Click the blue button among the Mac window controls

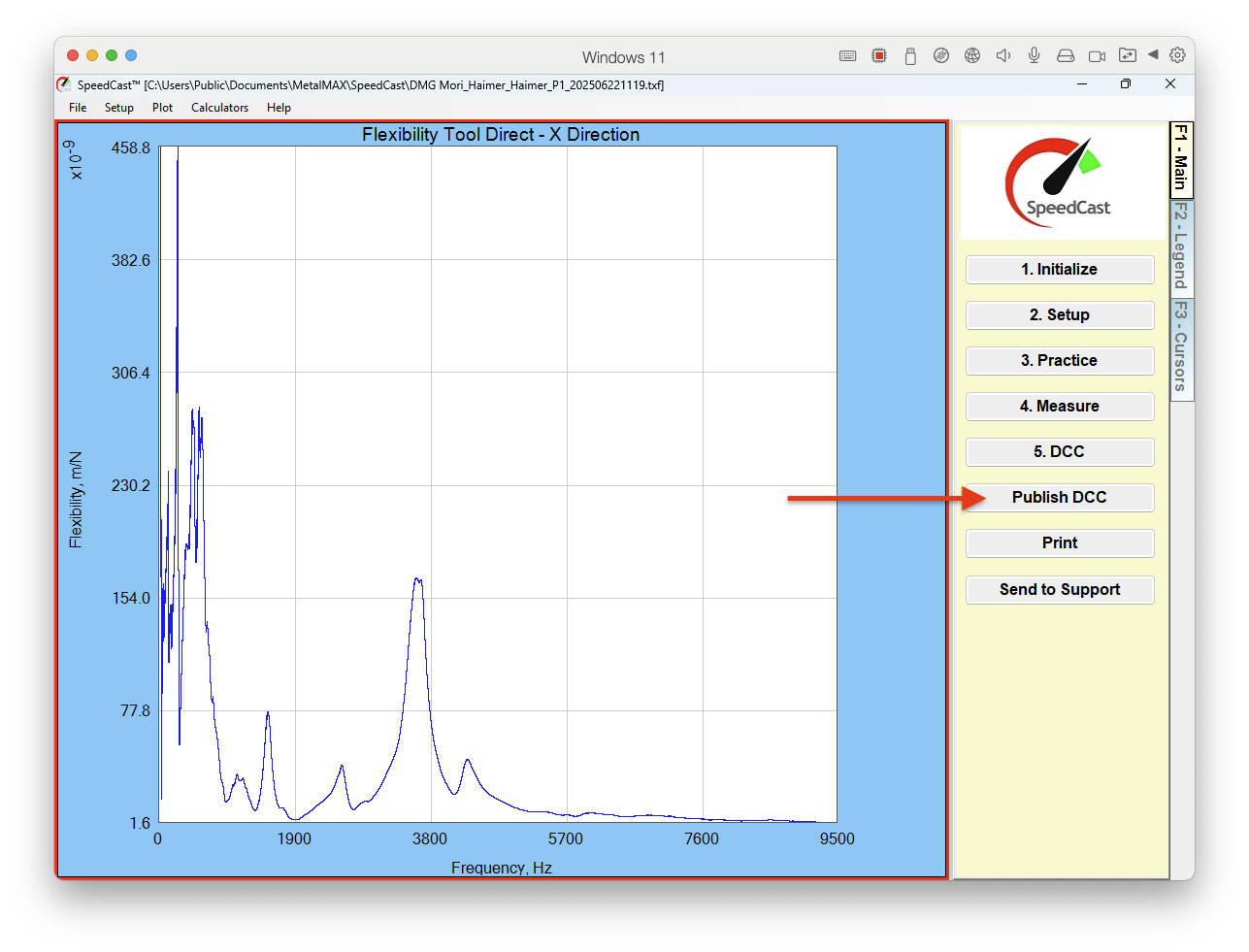pyautogui.click(x=131, y=55)
